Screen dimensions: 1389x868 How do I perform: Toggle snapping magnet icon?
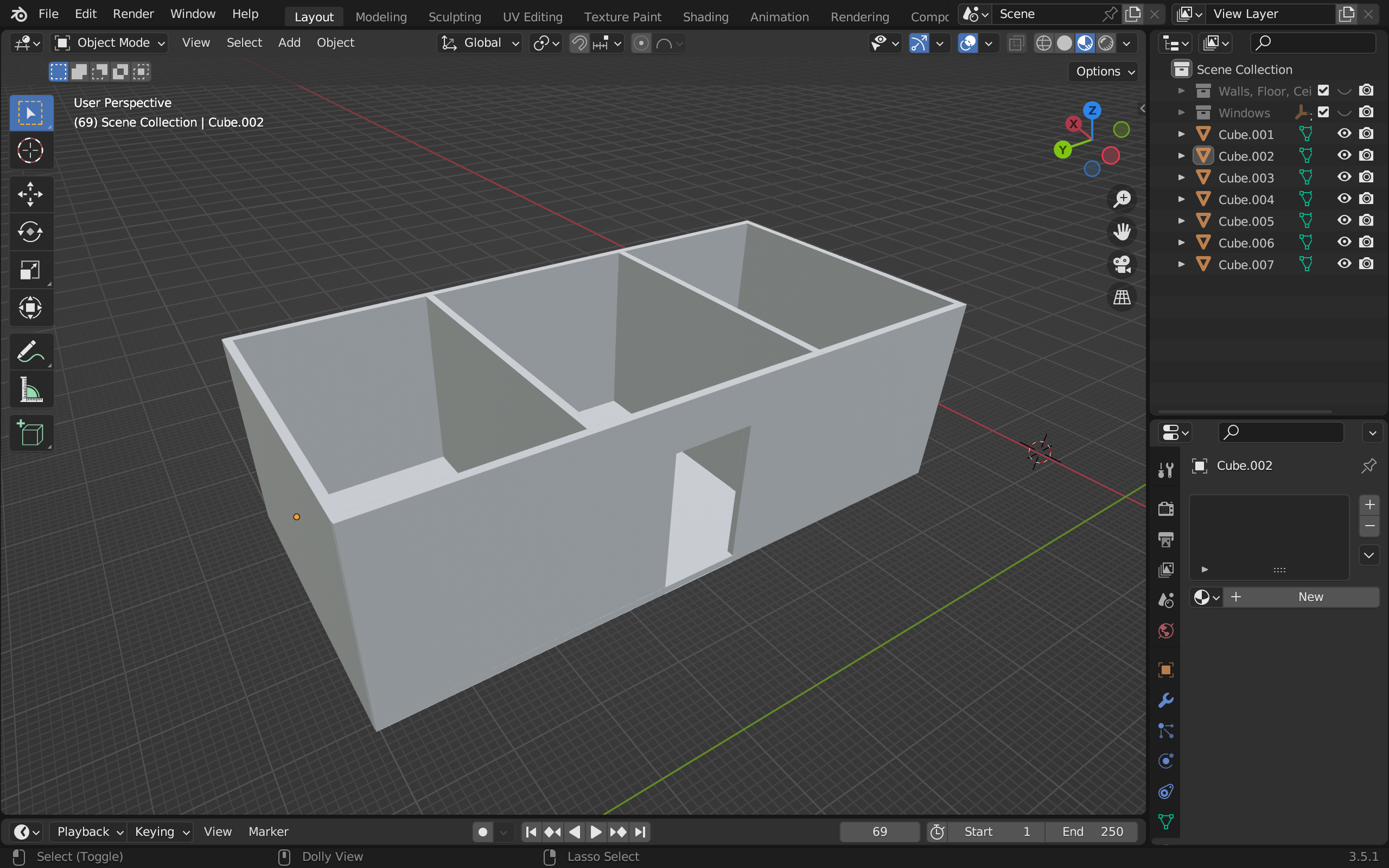click(x=579, y=43)
